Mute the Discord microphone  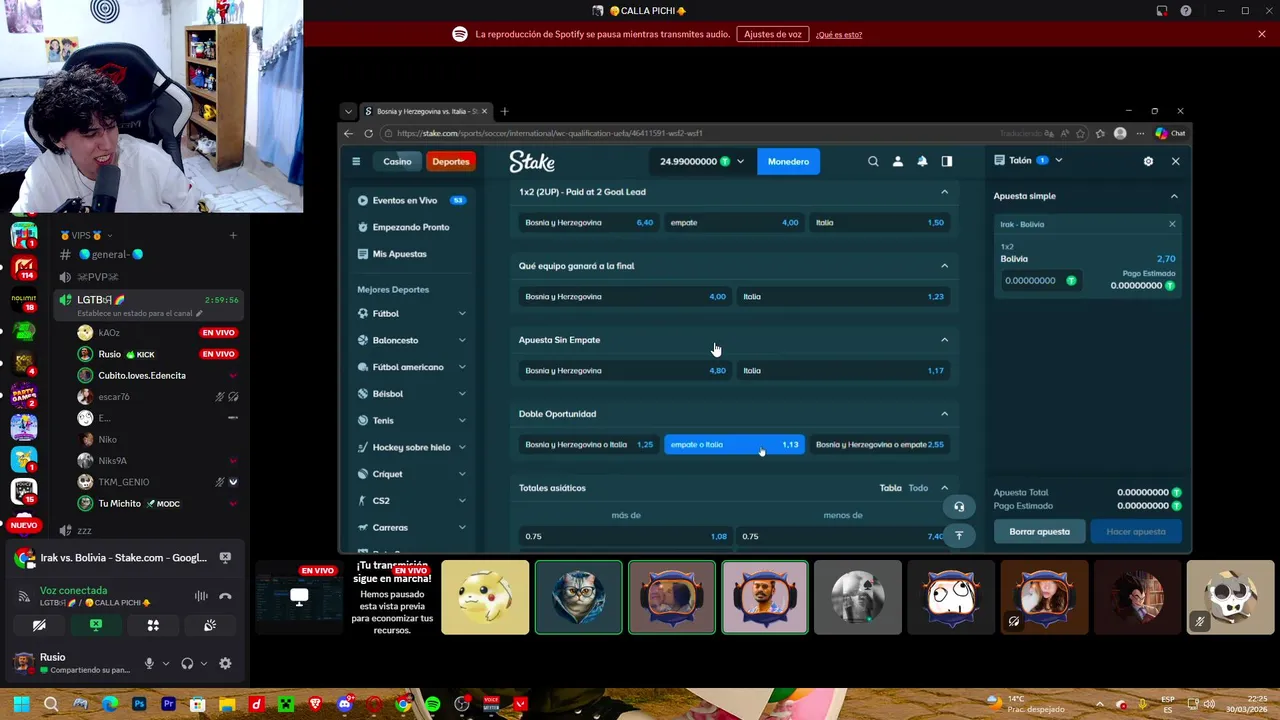[x=149, y=663]
